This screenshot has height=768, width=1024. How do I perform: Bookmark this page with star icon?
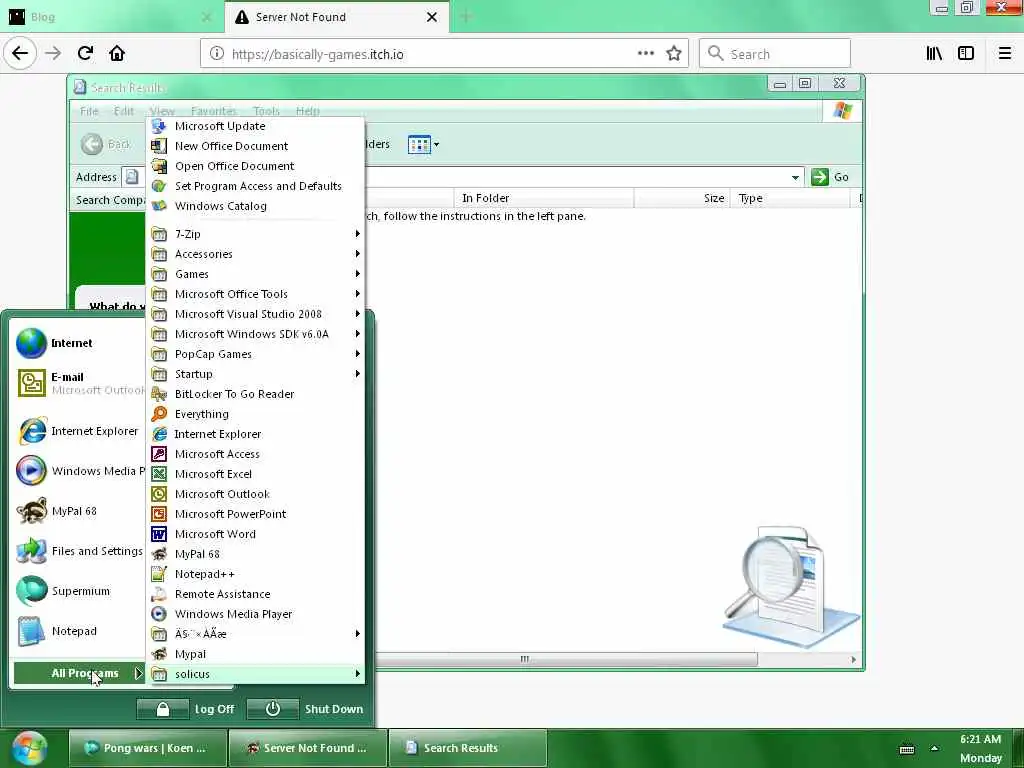pyautogui.click(x=674, y=54)
